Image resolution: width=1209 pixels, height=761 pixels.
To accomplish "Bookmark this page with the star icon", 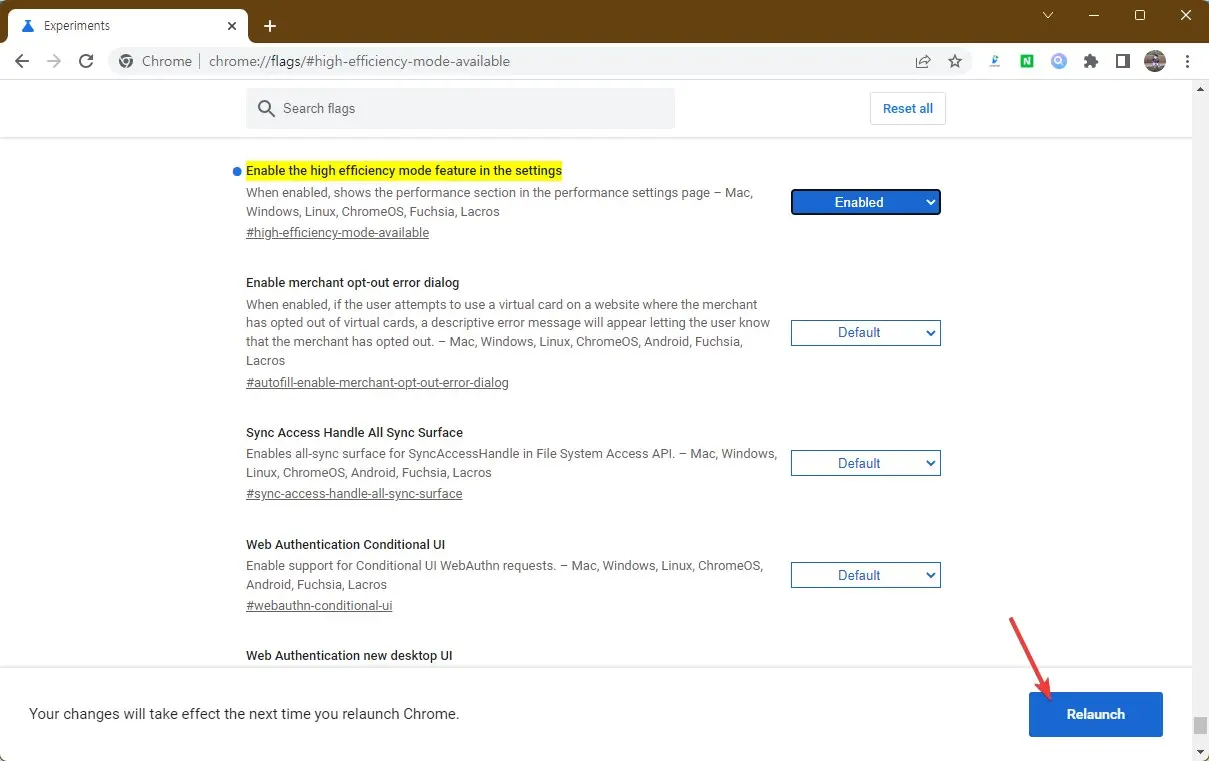I will coord(955,61).
